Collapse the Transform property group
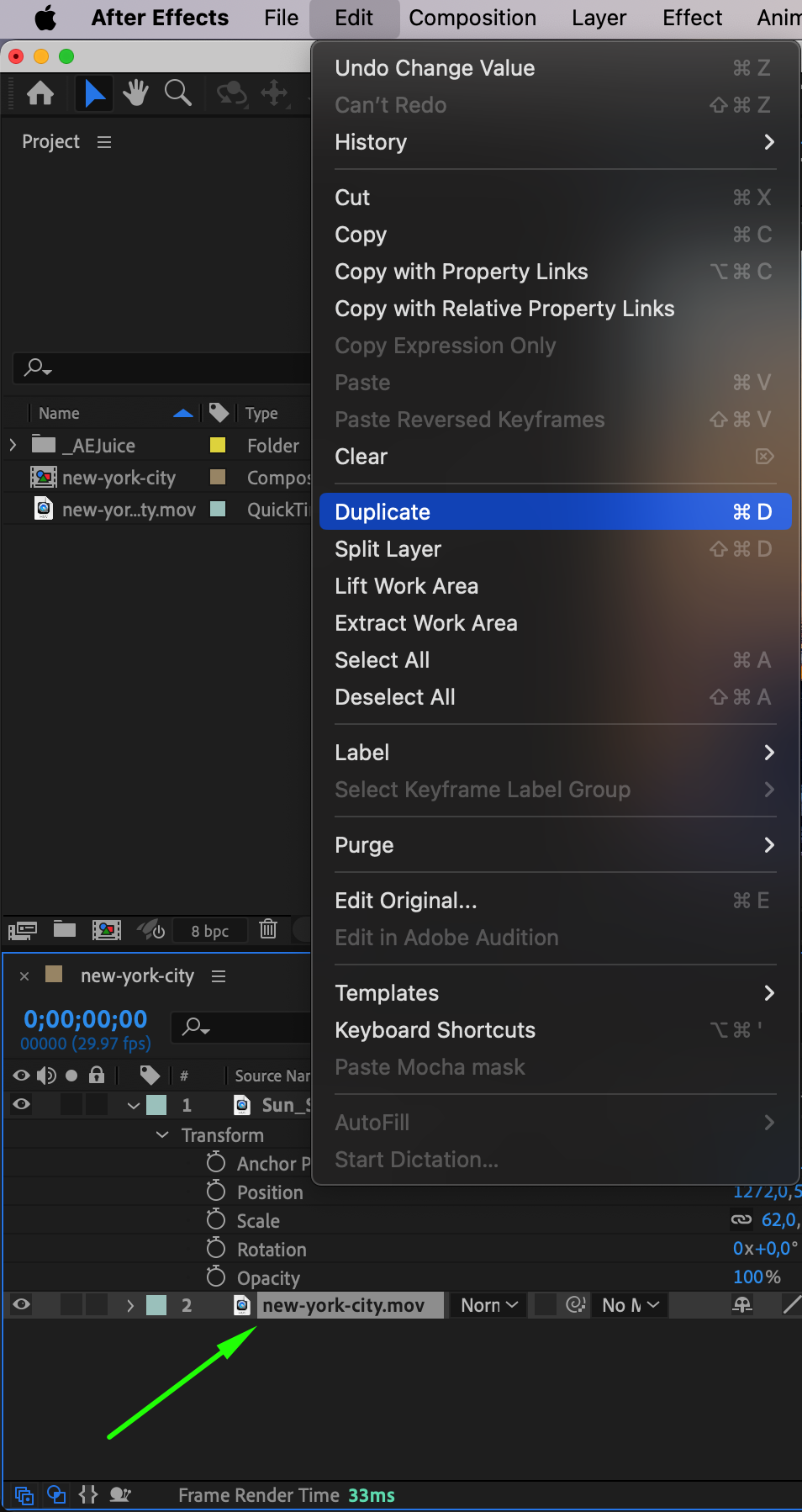This screenshot has height=1512, width=802. click(x=162, y=1135)
